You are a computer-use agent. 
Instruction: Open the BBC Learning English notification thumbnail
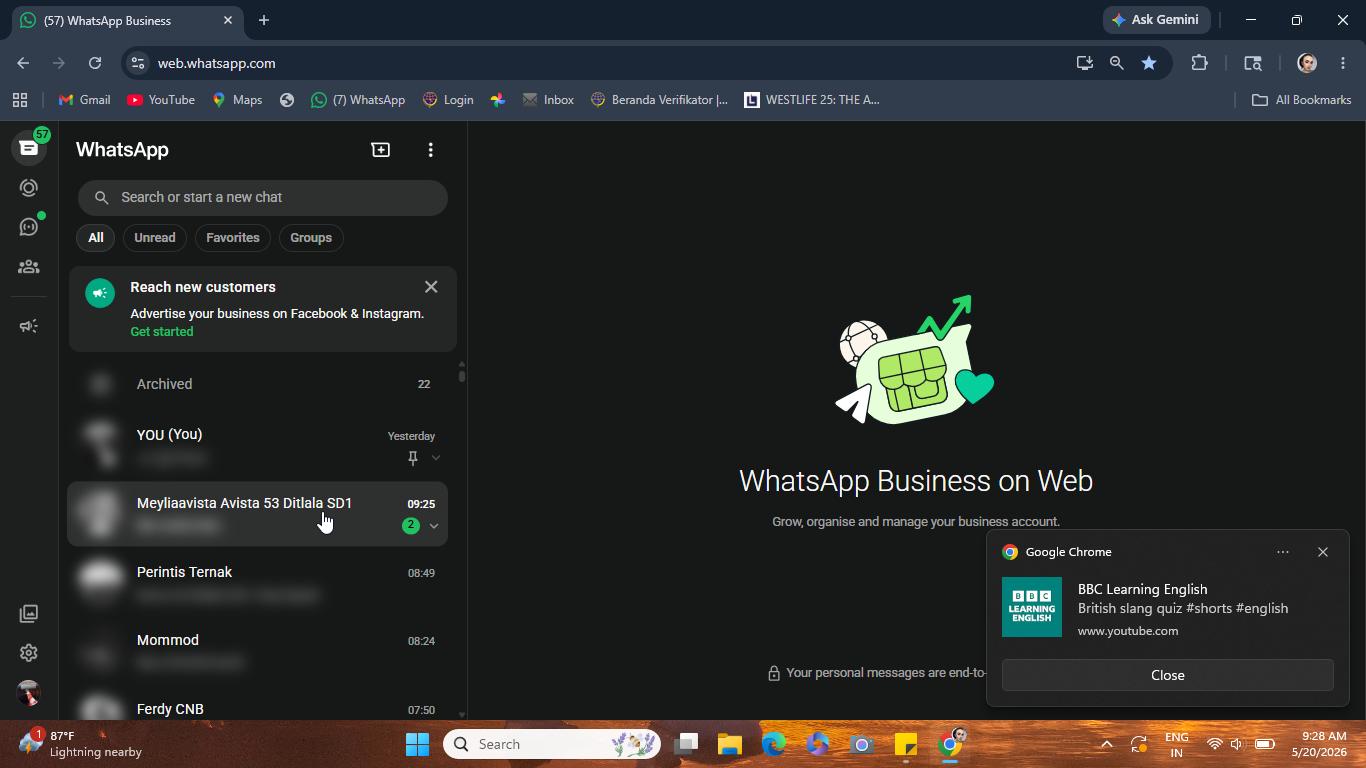[1032, 607]
